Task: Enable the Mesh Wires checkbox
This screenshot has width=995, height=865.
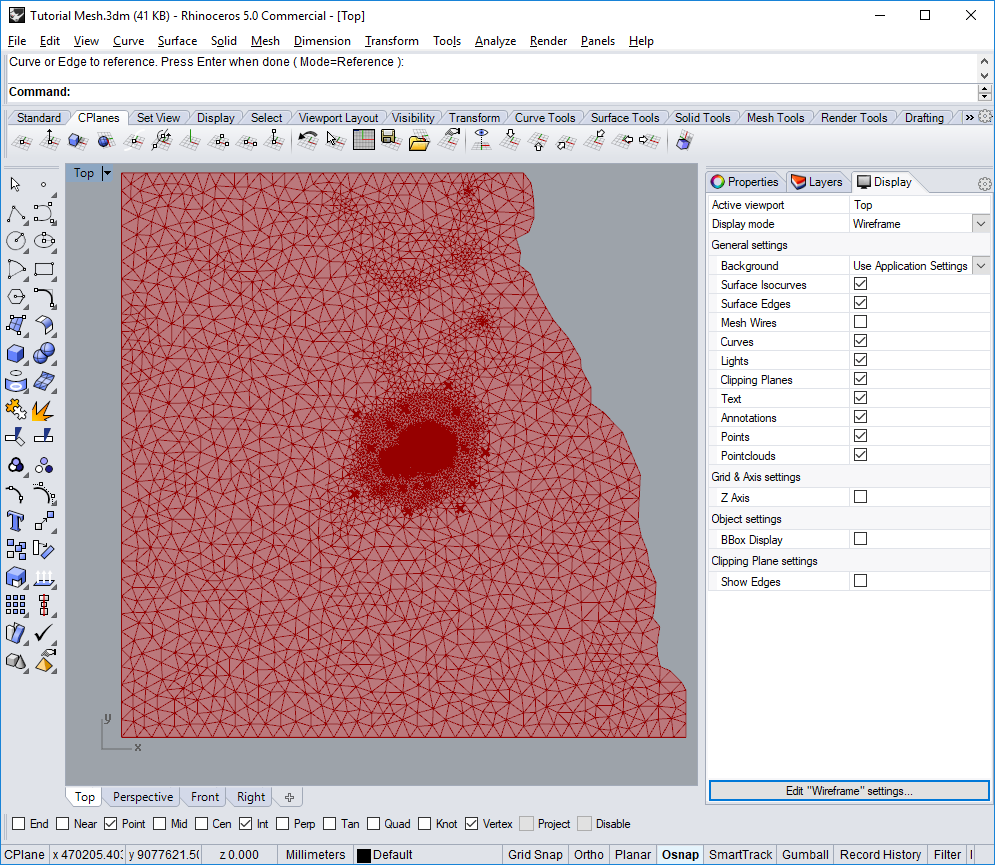Action: point(860,322)
